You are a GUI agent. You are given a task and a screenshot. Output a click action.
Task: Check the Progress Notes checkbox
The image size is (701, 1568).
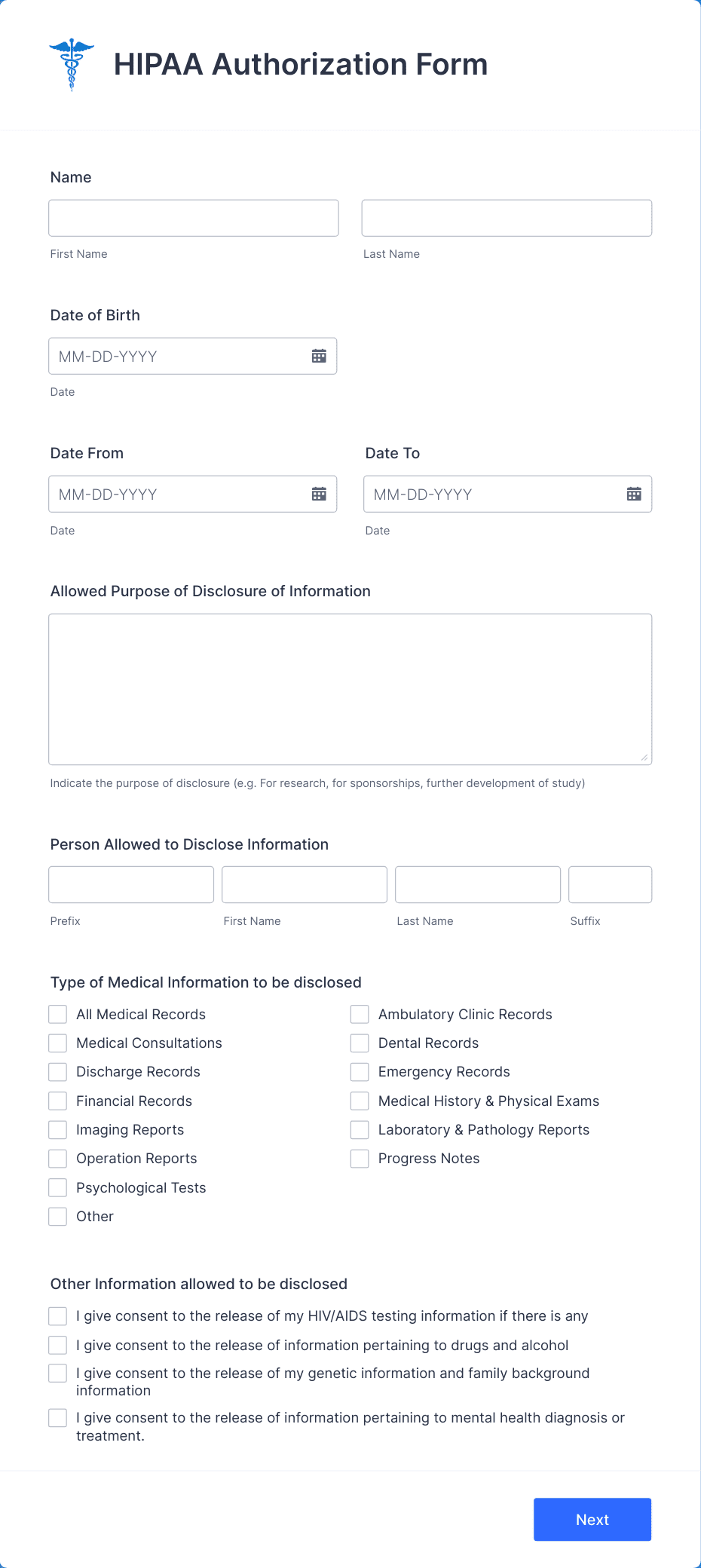point(359,1158)
